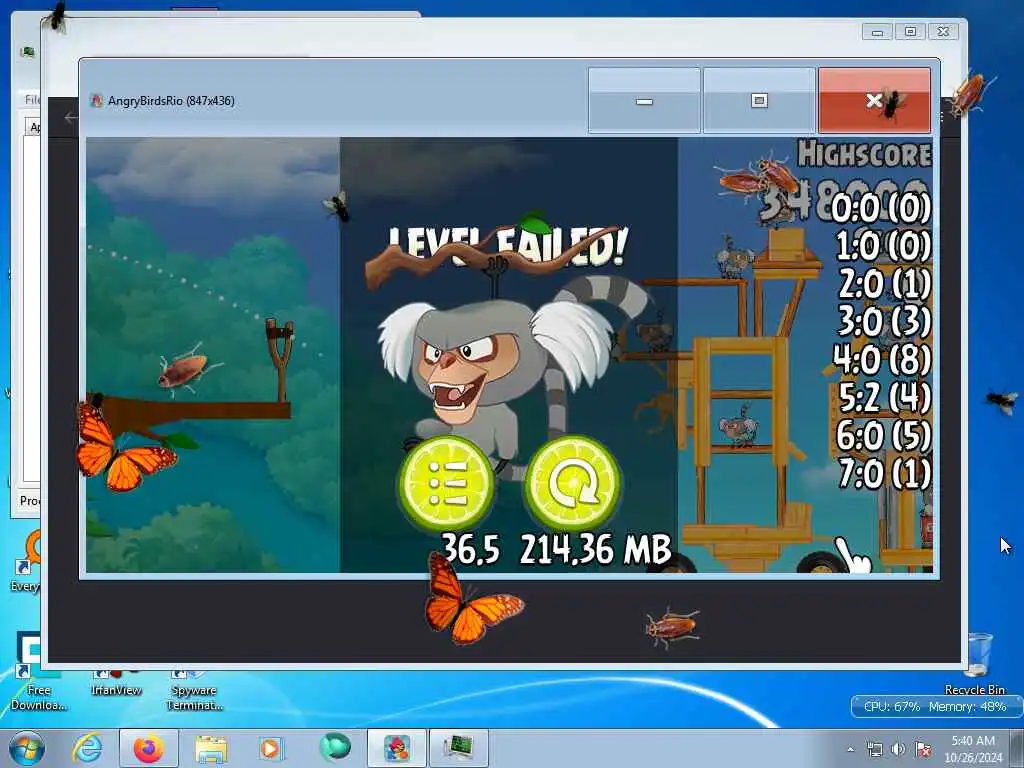Open the volume speaker tray icon
The image size is (1024, 768).
pos(898,749)
